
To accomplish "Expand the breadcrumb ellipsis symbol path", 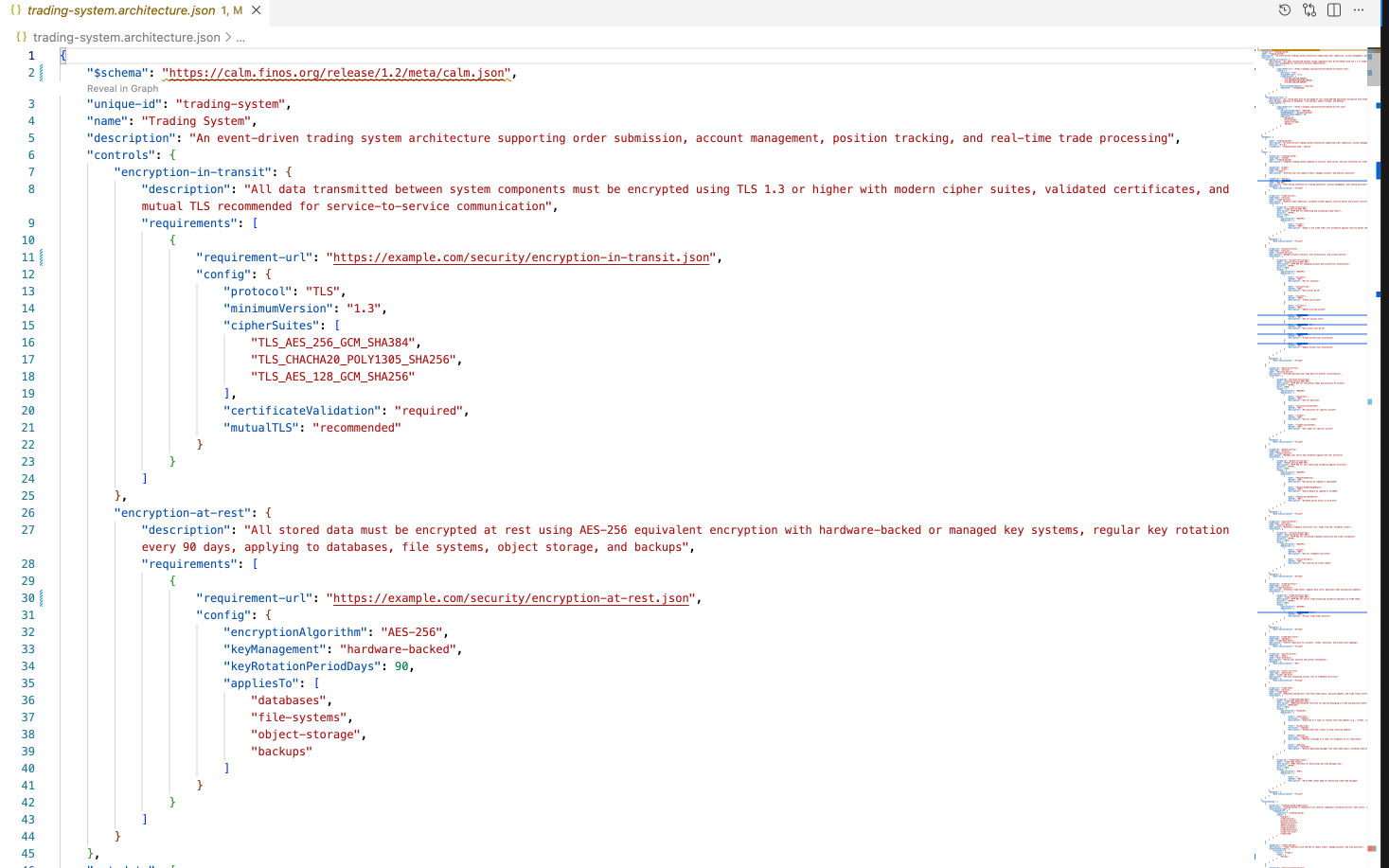I will [240, 38].
